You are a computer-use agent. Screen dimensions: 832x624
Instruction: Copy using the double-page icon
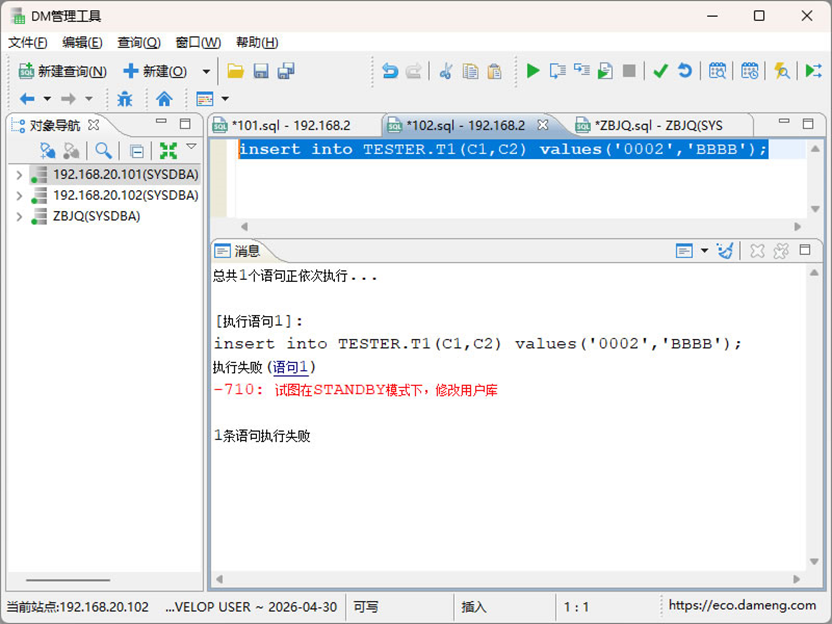[x=470, y=71]
